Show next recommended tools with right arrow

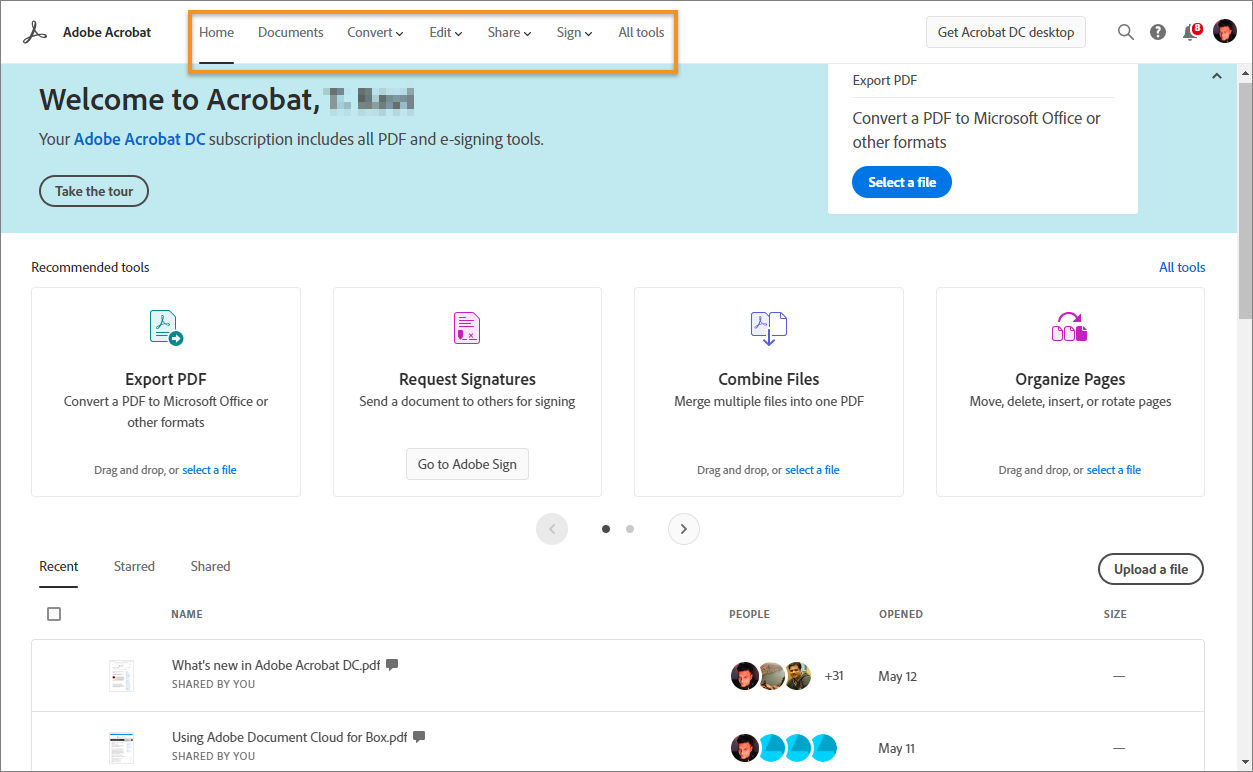[684, 529]
